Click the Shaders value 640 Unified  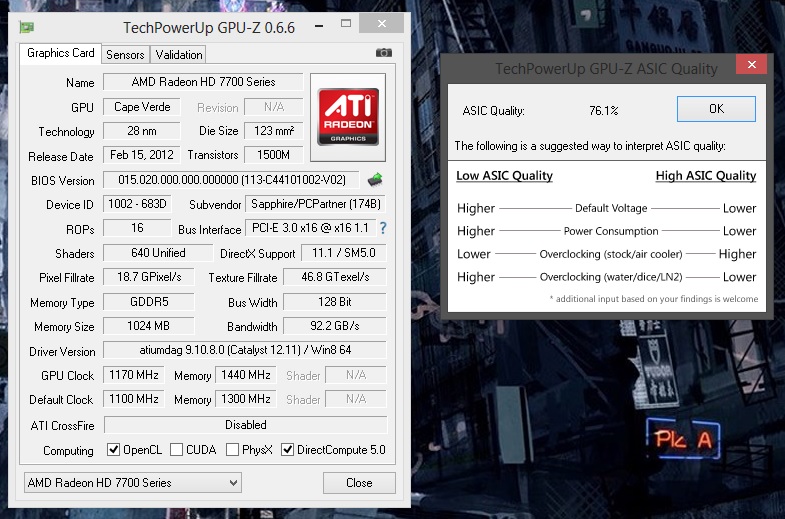coord(158,253)
